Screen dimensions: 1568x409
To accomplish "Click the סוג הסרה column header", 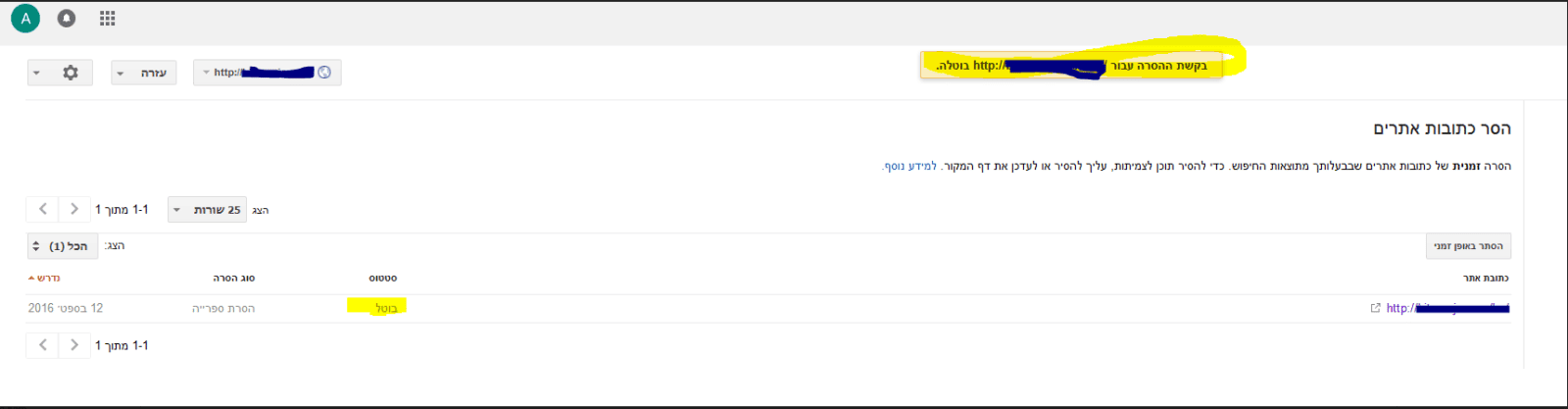I will [234, 279].
